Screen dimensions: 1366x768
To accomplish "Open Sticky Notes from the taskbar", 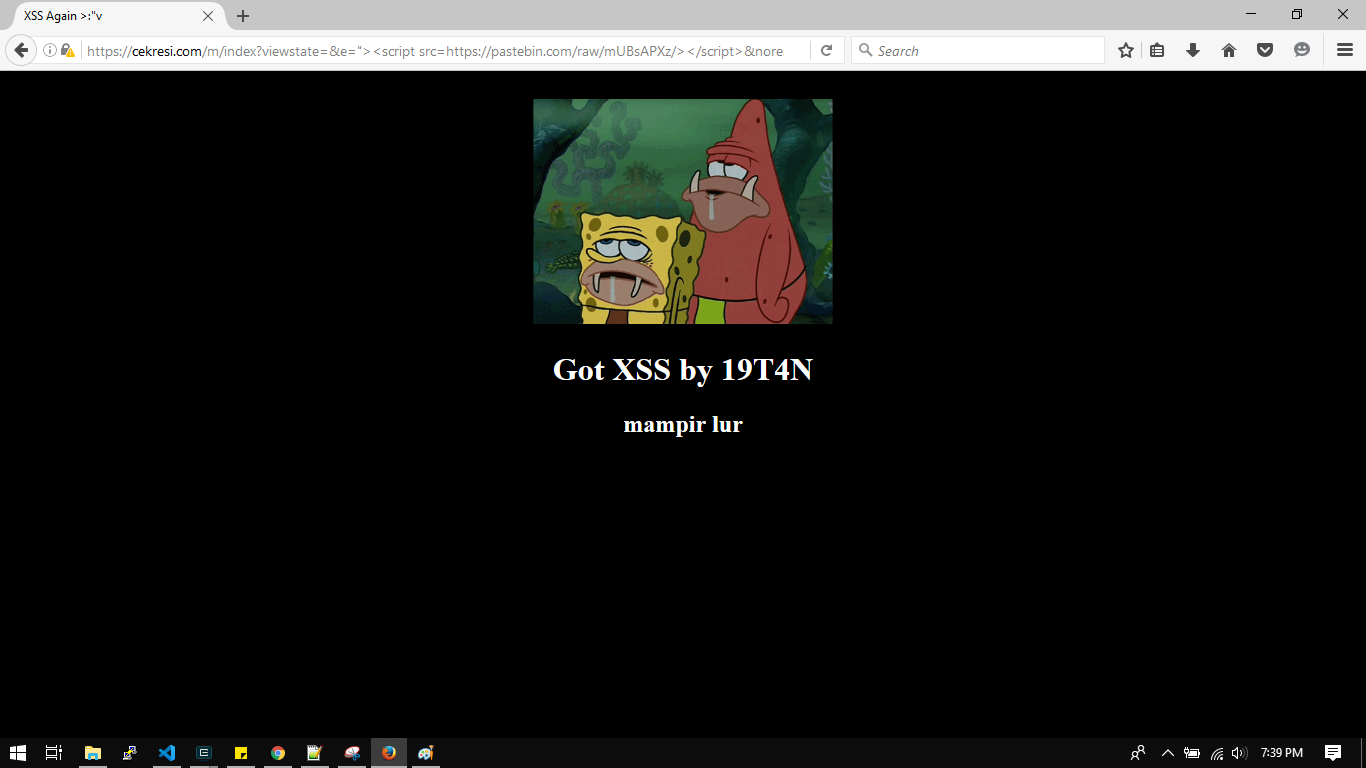I will click(x=241, y=753).
